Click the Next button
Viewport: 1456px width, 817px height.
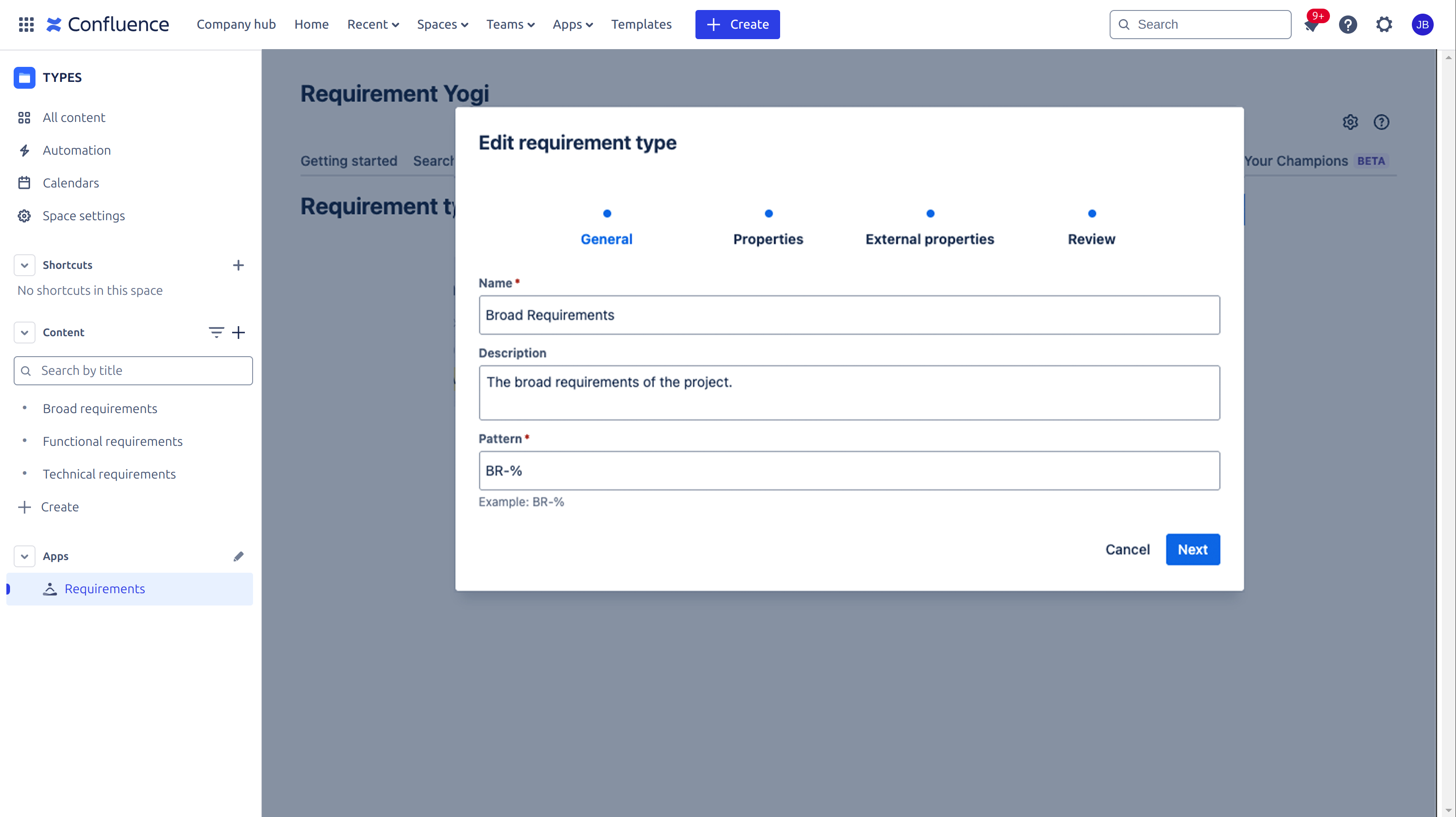click(1192, 549)
